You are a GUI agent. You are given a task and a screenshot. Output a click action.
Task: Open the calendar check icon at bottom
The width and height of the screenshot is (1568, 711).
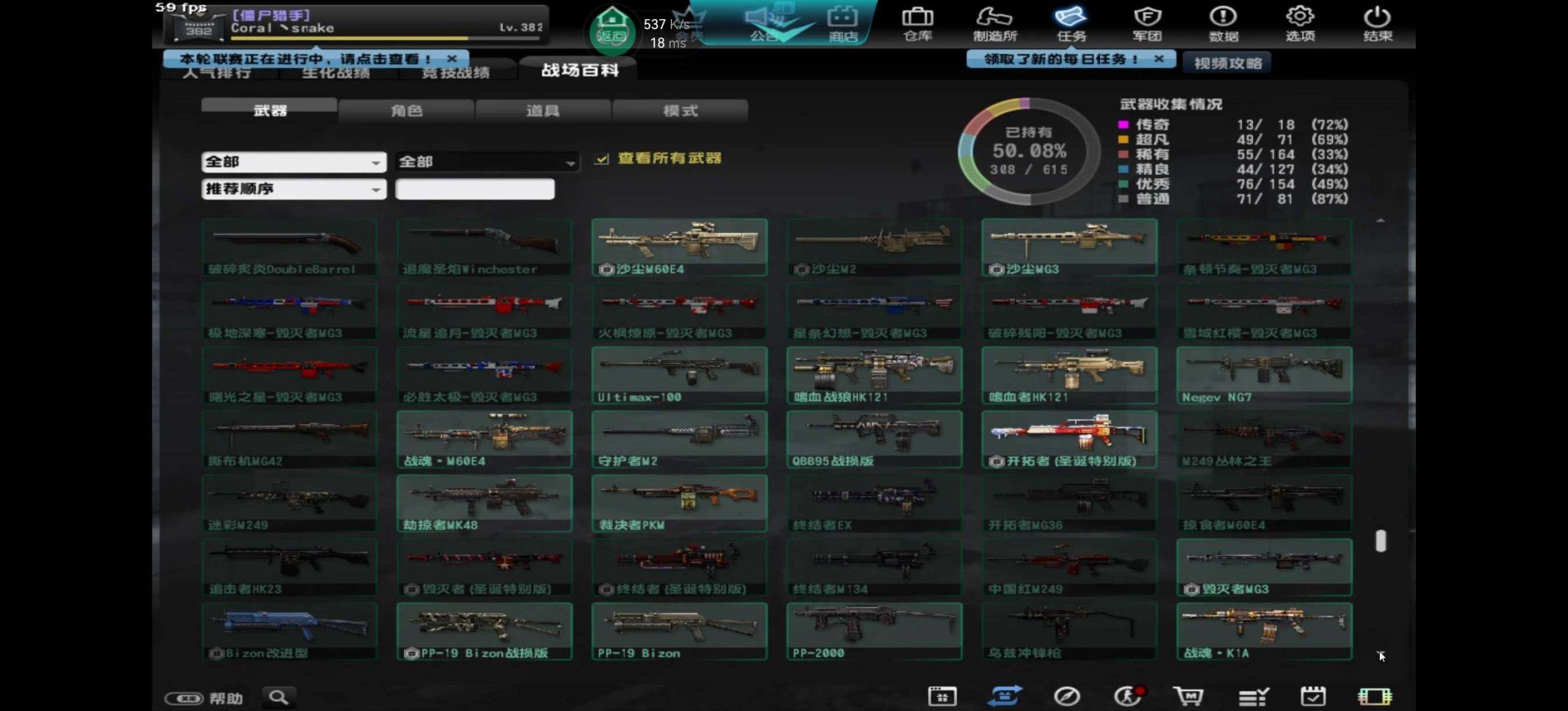click(x=1313, y=696)
